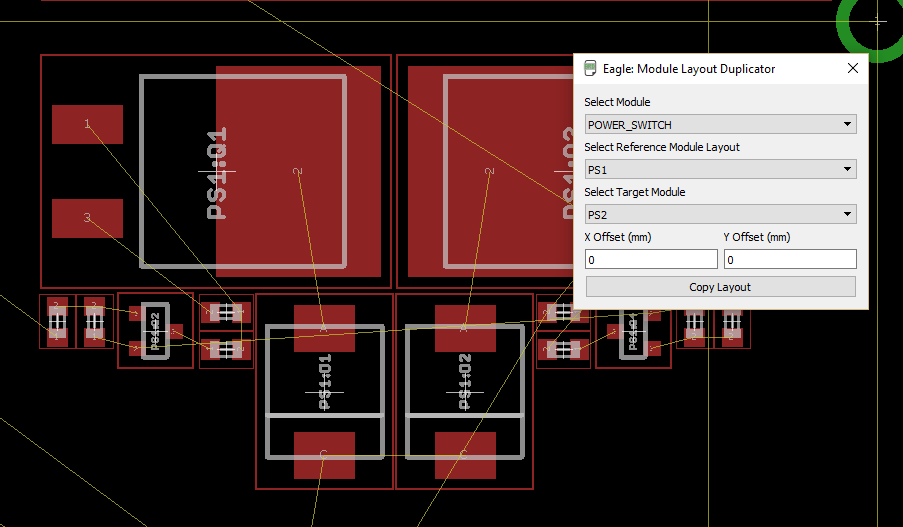Open the Select Module dropdown showing POWER_SWITCH
This screenshot has width=903, height=527.
(x=720, y=124)
